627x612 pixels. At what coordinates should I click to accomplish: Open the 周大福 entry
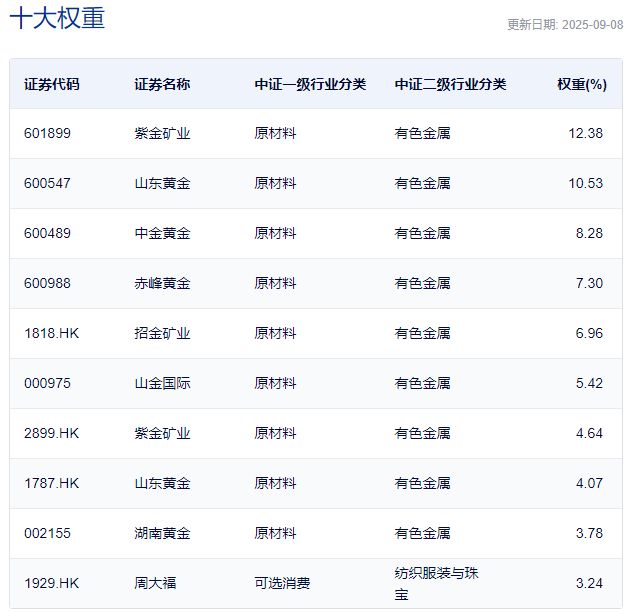pyautogui.click(x=155, y=583)
